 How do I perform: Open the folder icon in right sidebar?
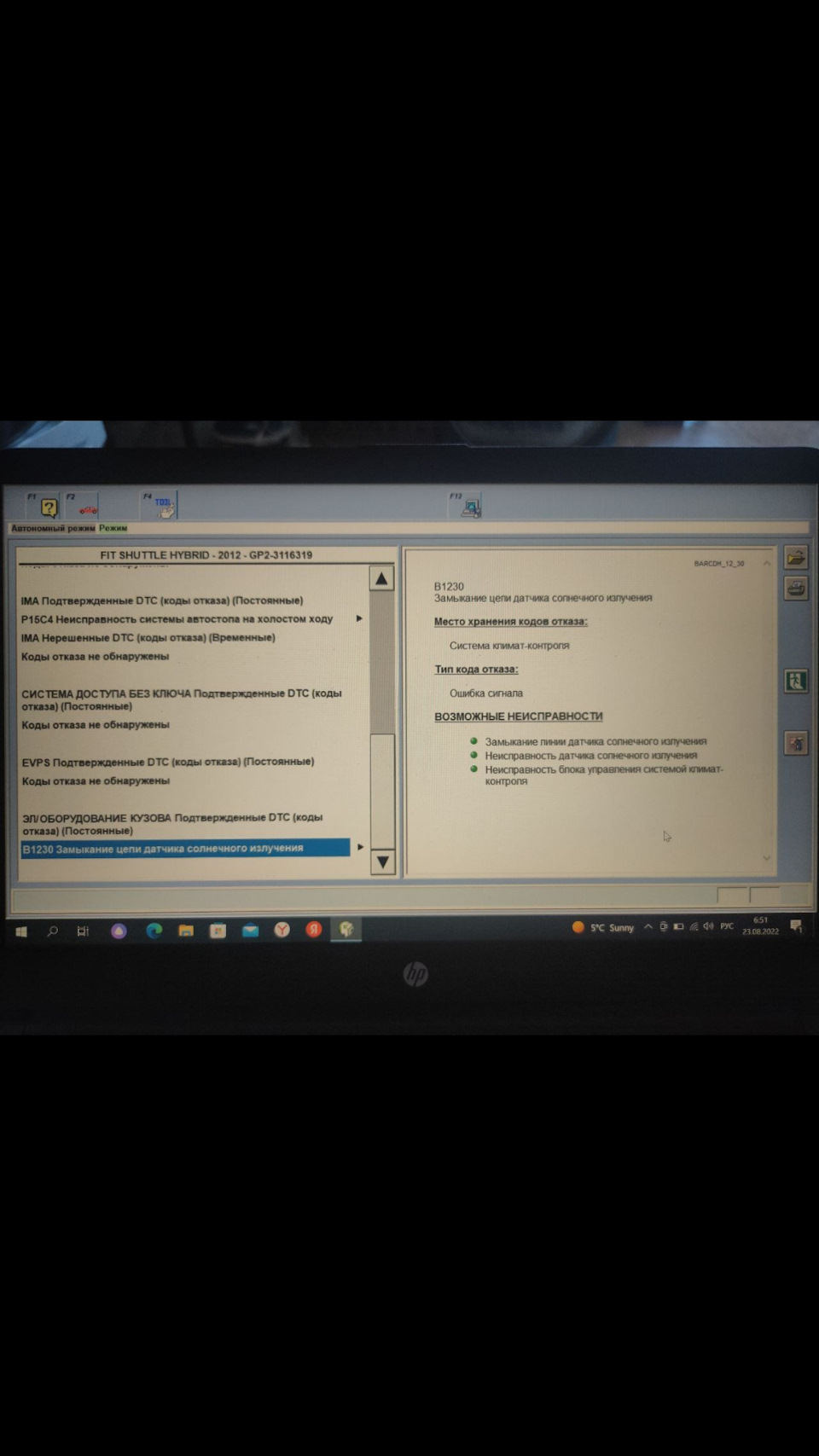coord(796,558)
